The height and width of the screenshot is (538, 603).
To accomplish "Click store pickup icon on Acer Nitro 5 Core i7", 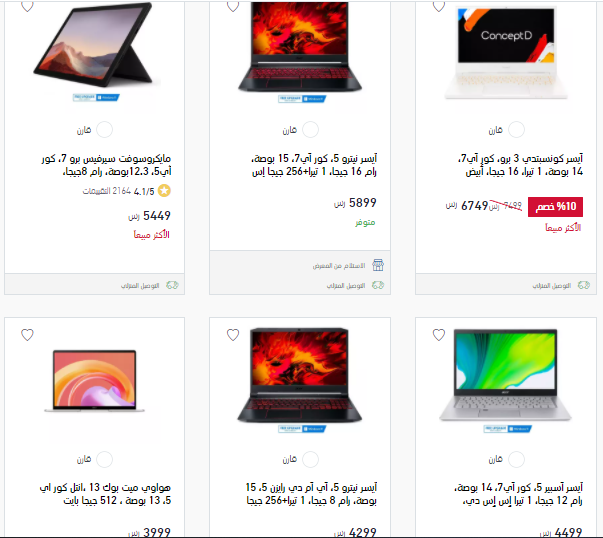I will click(378, 265).
